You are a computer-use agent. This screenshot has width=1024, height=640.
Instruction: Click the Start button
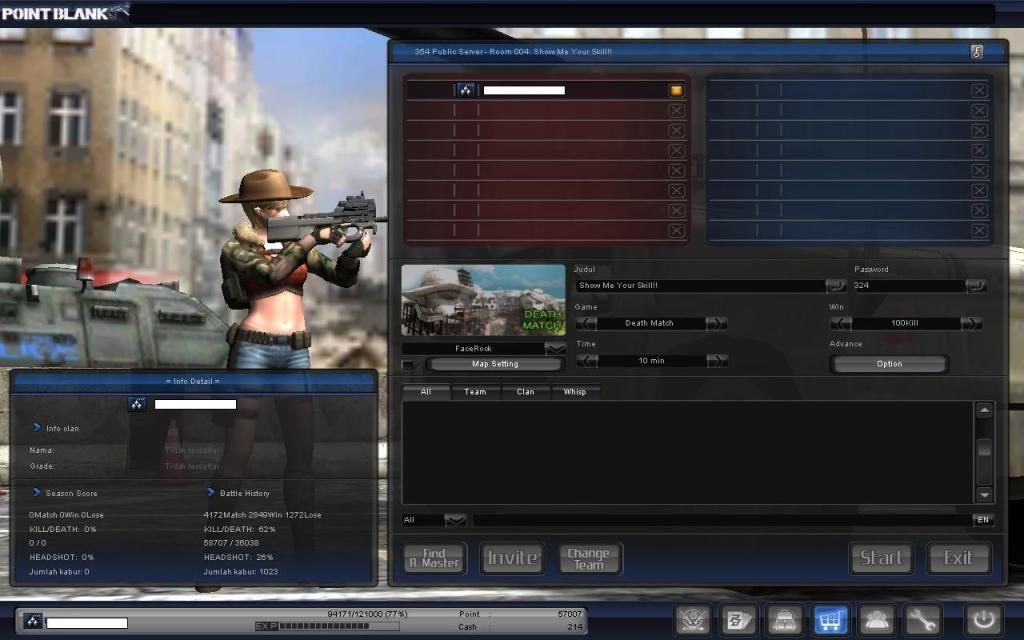[x=881, y=558]
